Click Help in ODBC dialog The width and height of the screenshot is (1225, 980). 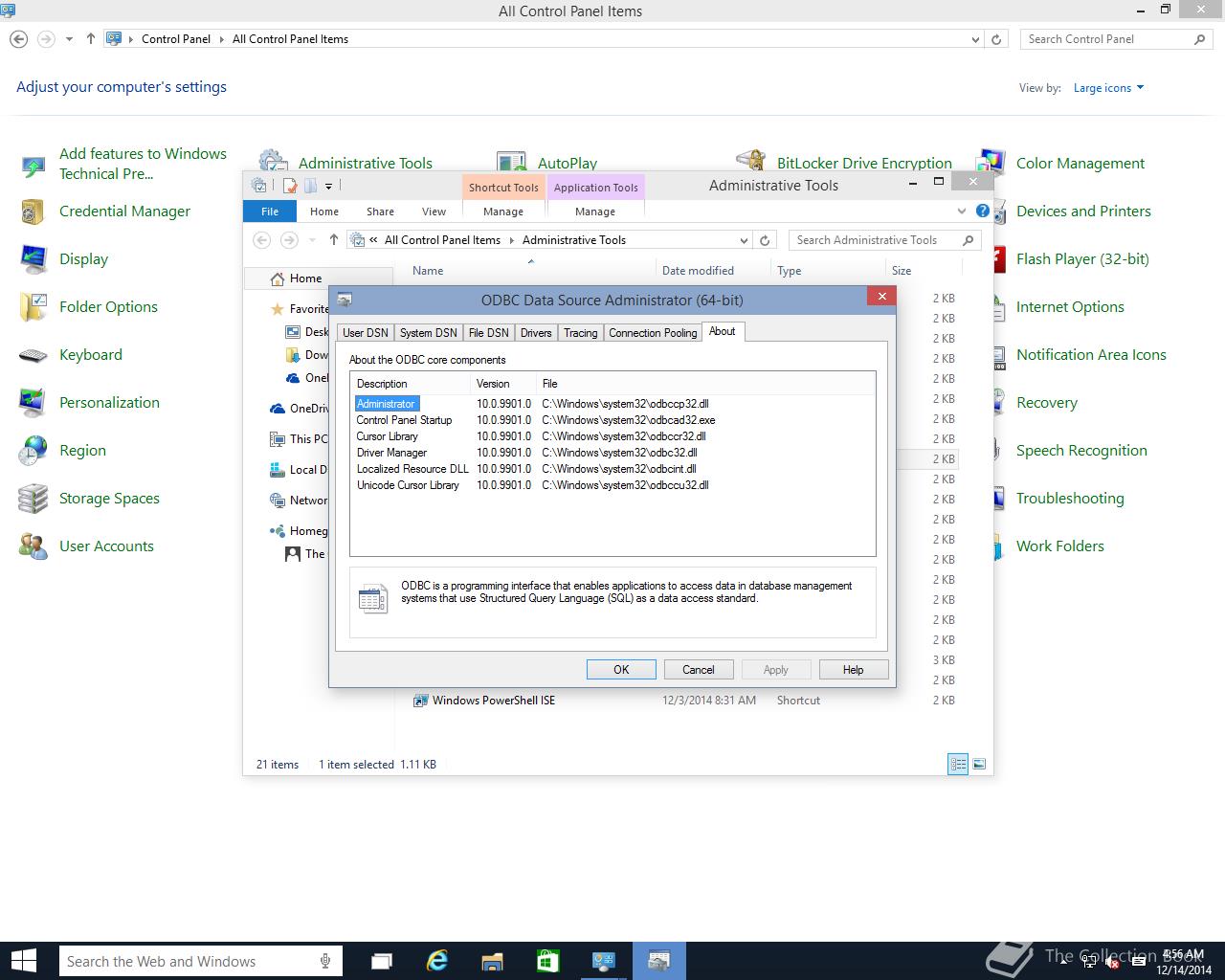pos(853,670)
